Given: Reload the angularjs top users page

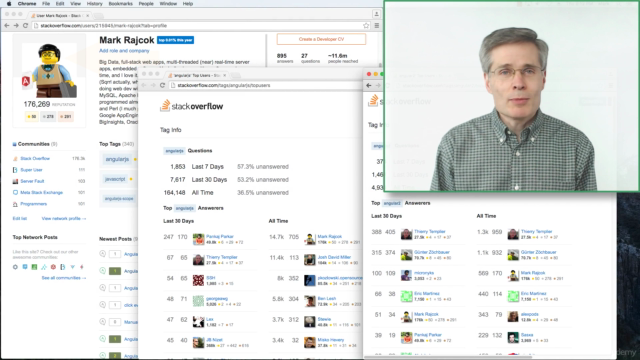Looking at the screenshot, I should click(x=162, y=85).
